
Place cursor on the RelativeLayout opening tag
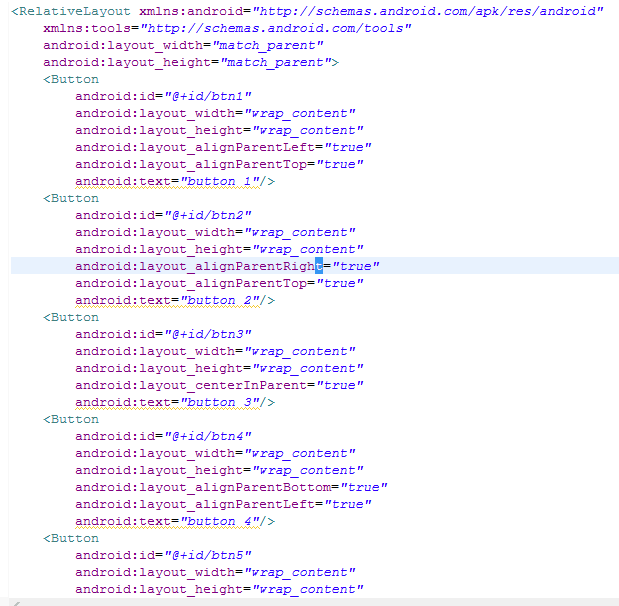71,11
